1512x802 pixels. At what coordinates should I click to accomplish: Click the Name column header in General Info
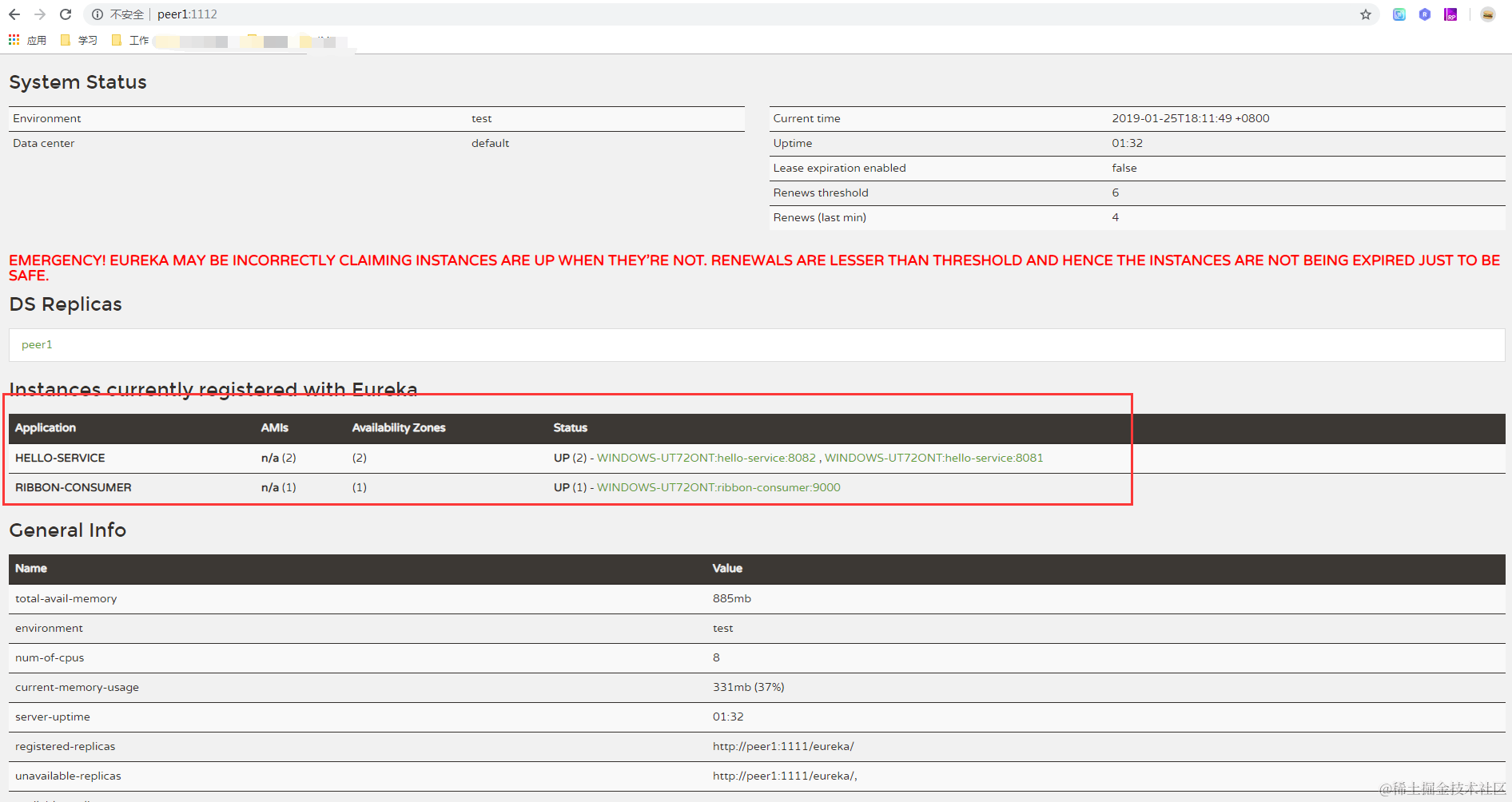click(x=31, y=569)
